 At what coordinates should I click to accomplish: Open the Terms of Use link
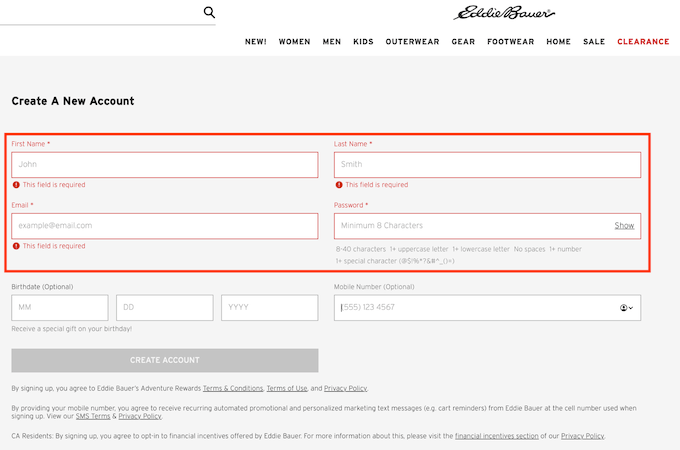[x=287, y=388]
